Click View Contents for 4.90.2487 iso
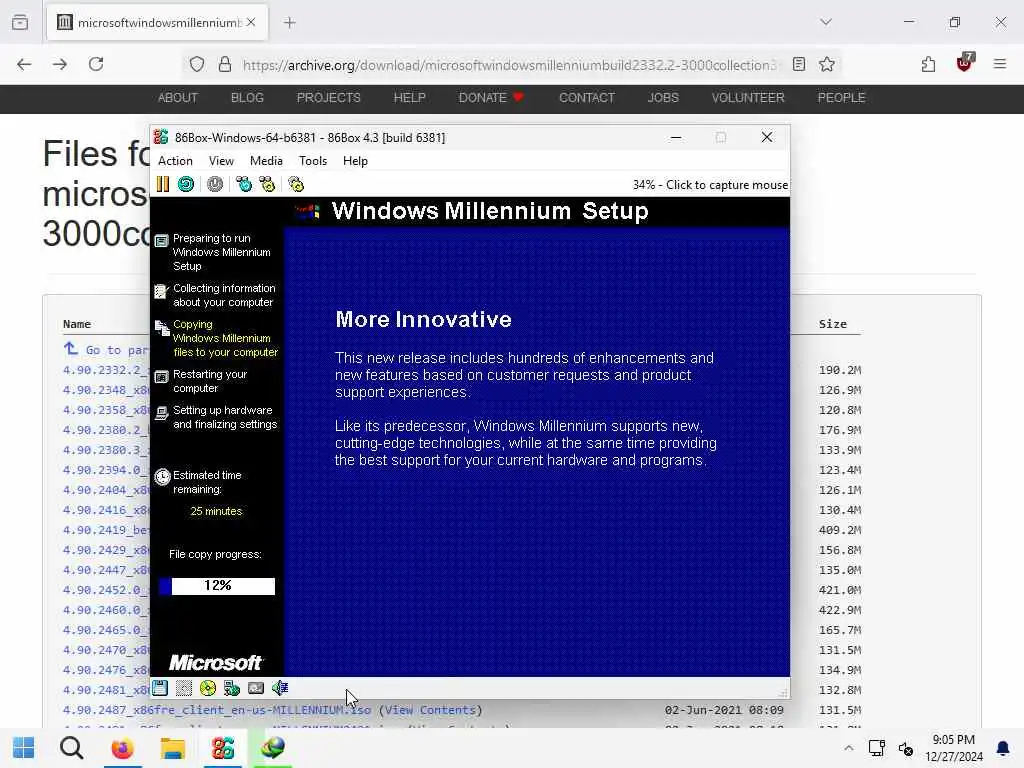 point(430,710)
